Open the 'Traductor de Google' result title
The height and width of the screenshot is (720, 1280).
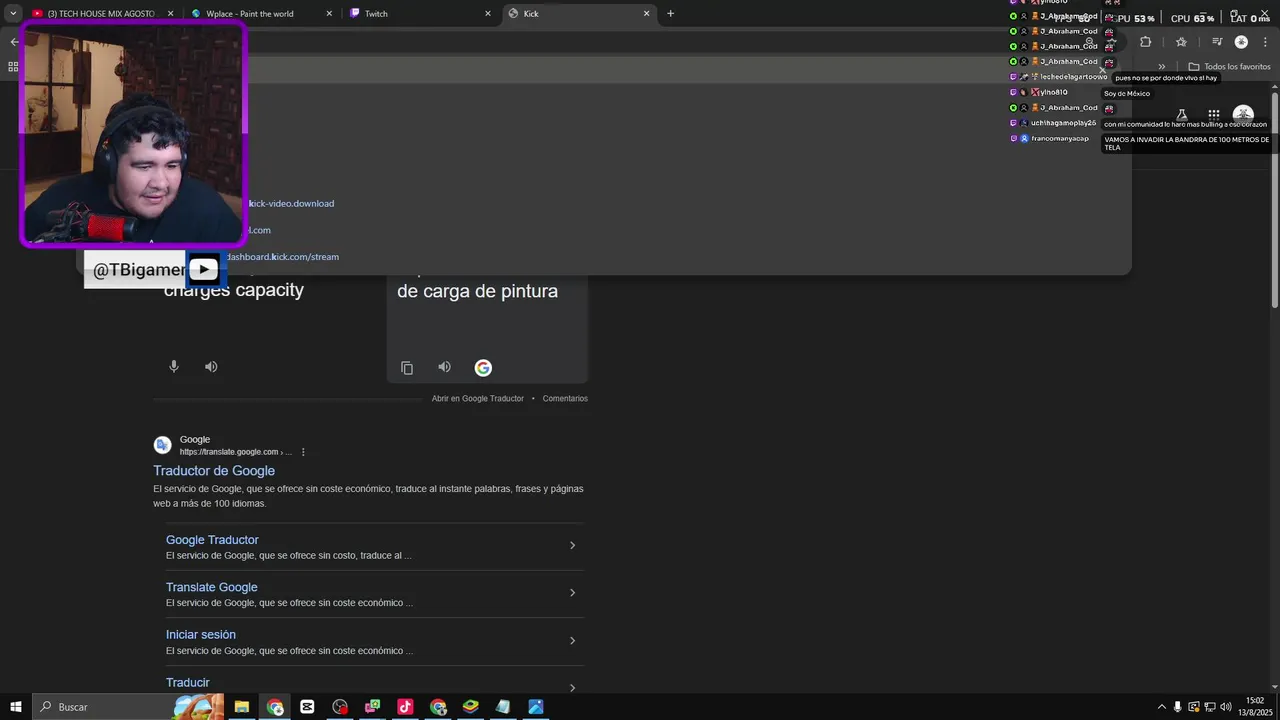coord(214,471)
